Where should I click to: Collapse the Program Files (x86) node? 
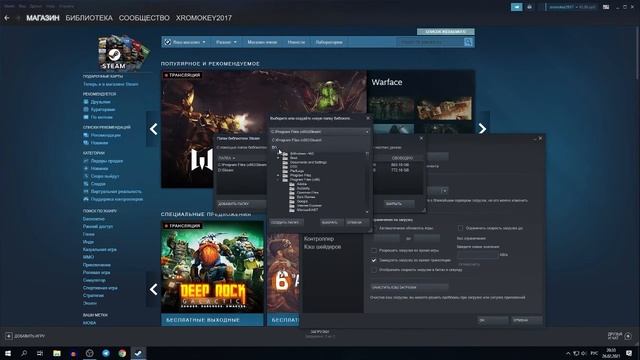(x=278, y=180)
